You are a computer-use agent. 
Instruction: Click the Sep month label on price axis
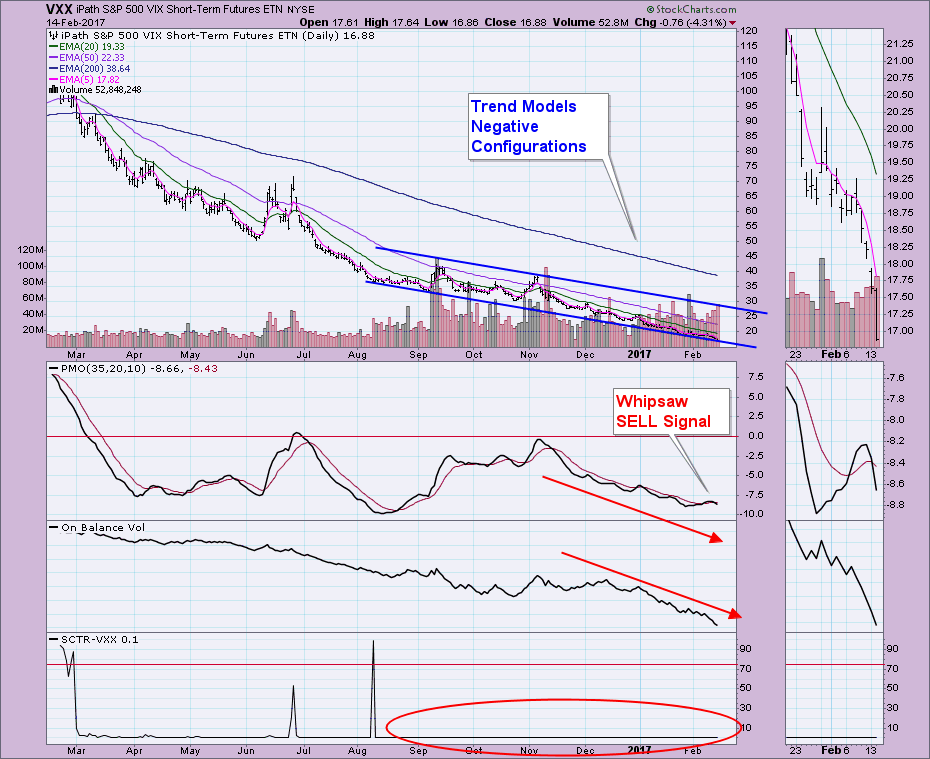tap(418, 355)
